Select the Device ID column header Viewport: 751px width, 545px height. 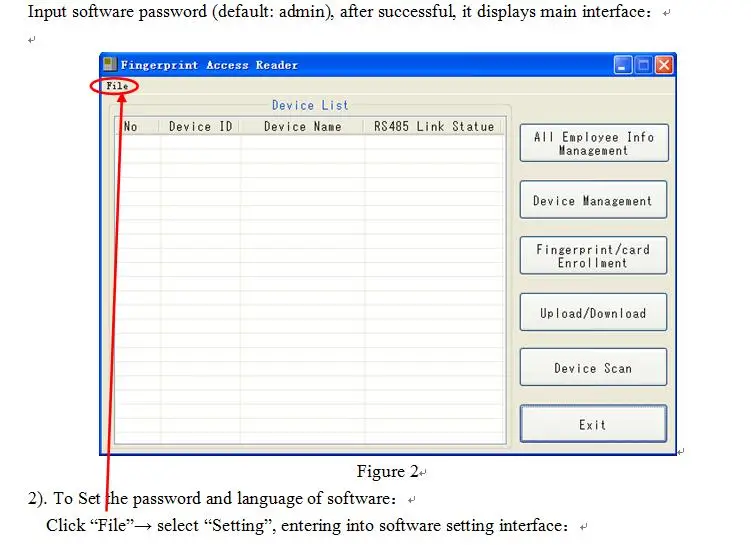200,127
